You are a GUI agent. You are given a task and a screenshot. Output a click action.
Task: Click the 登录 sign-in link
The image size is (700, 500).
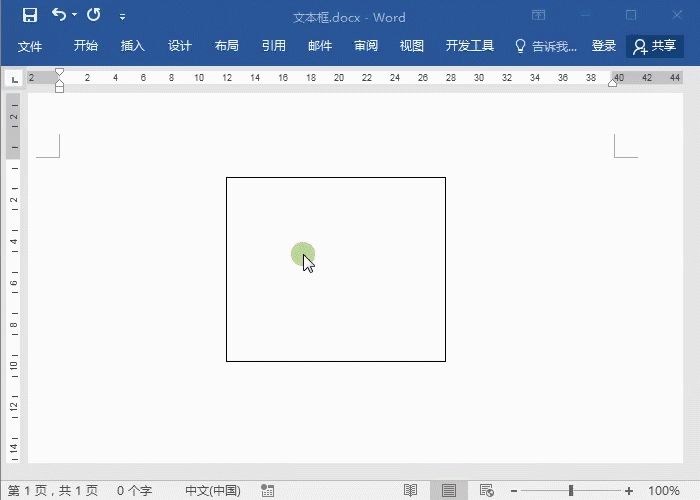coord(604,46)
